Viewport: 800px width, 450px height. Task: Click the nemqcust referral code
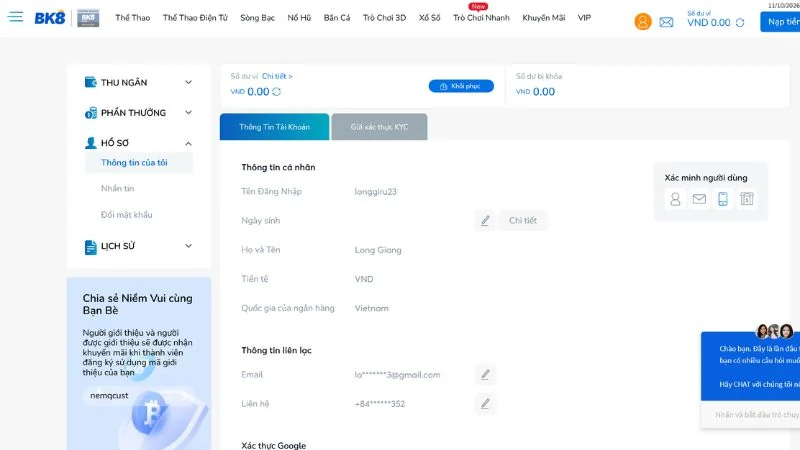[x=109, y=395]
